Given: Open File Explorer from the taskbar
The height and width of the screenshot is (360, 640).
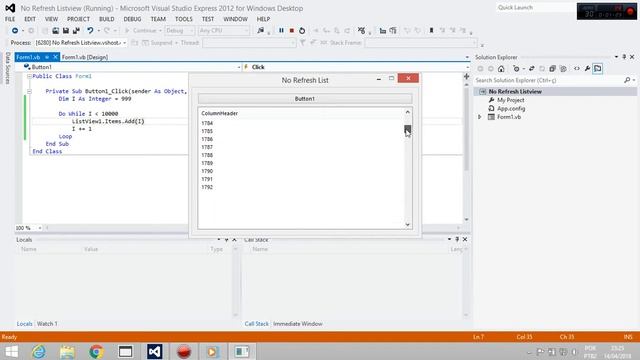Looking at the screenshot, I should pos(67,351).
